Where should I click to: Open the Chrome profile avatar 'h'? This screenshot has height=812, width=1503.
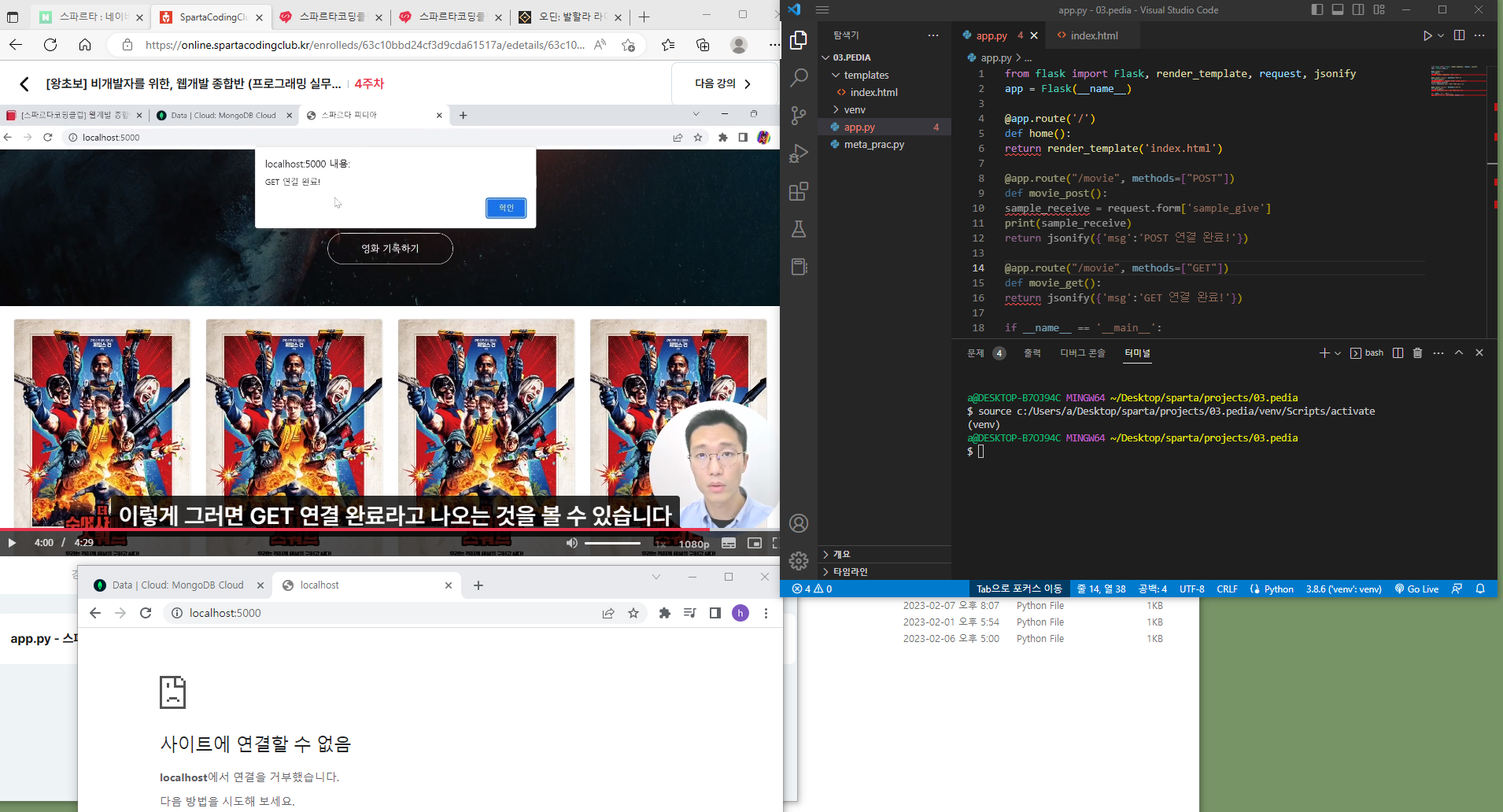click(x=740, y=613)
